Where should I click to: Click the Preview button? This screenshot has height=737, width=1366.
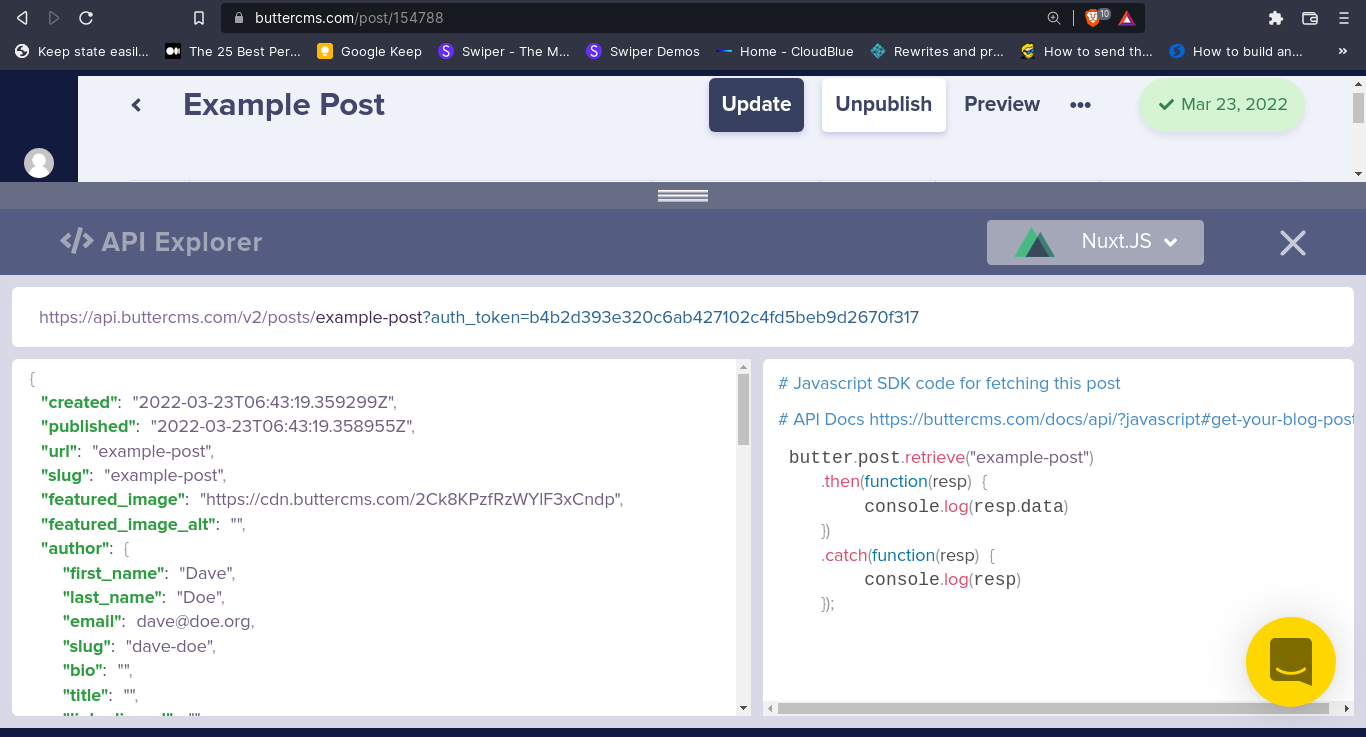coord(1002,104)
